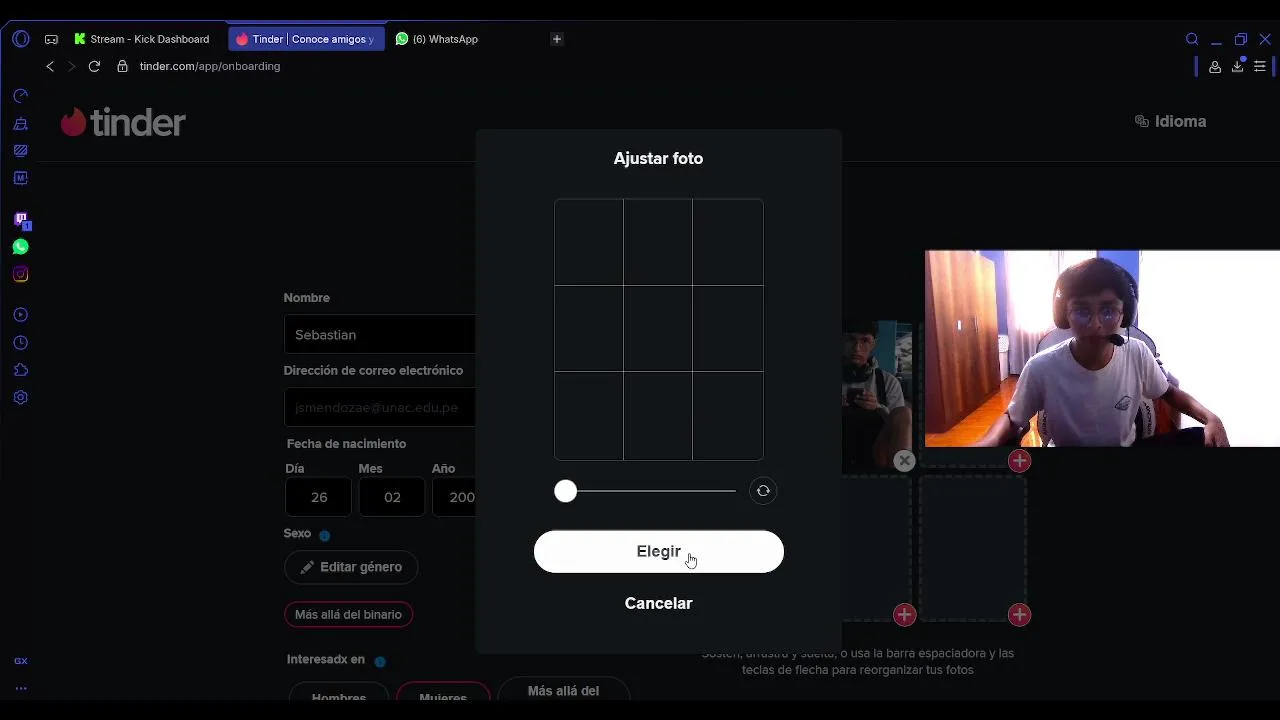This screenshot has width=1280, height=720.
Task: Click the Tinder logo
Action: click(x=123, y=122)
